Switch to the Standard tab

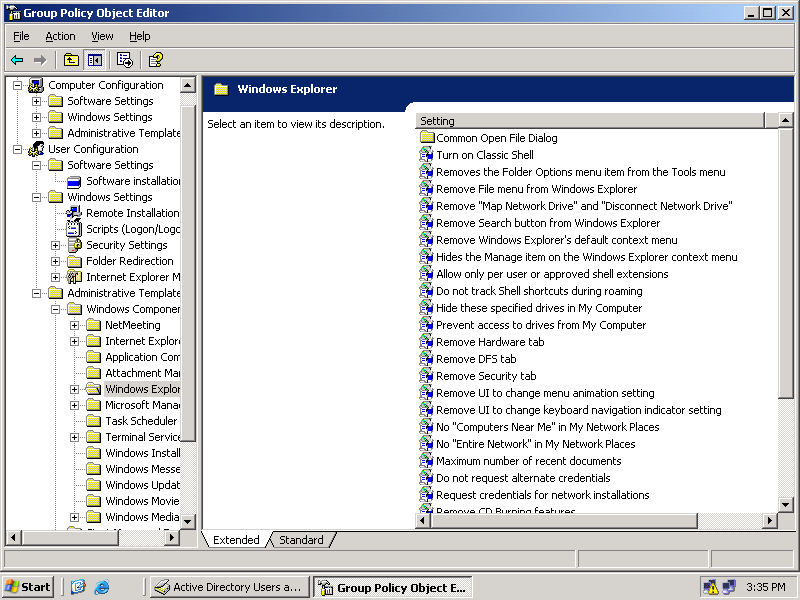[301, 540]
